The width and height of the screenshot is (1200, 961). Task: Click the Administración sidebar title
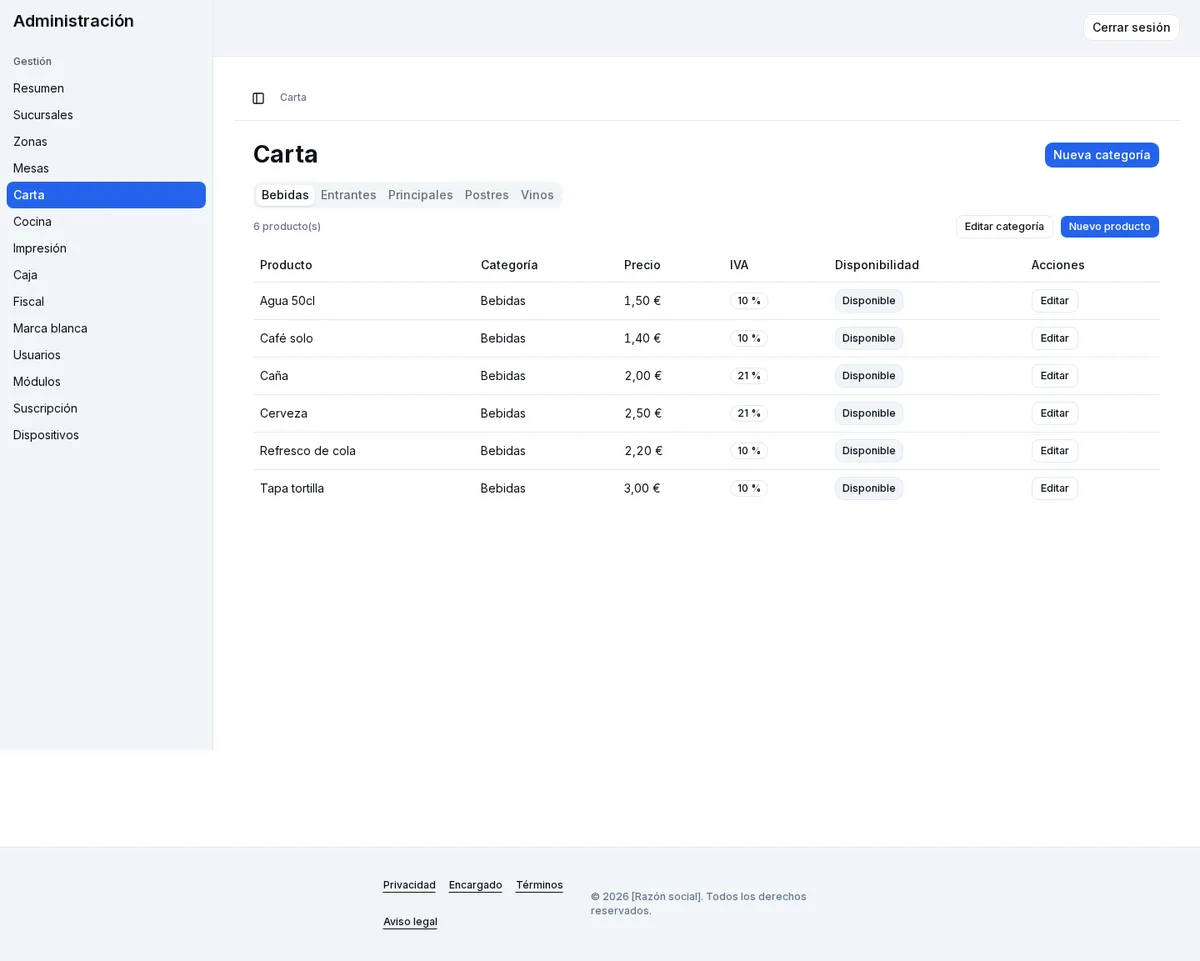73,21
